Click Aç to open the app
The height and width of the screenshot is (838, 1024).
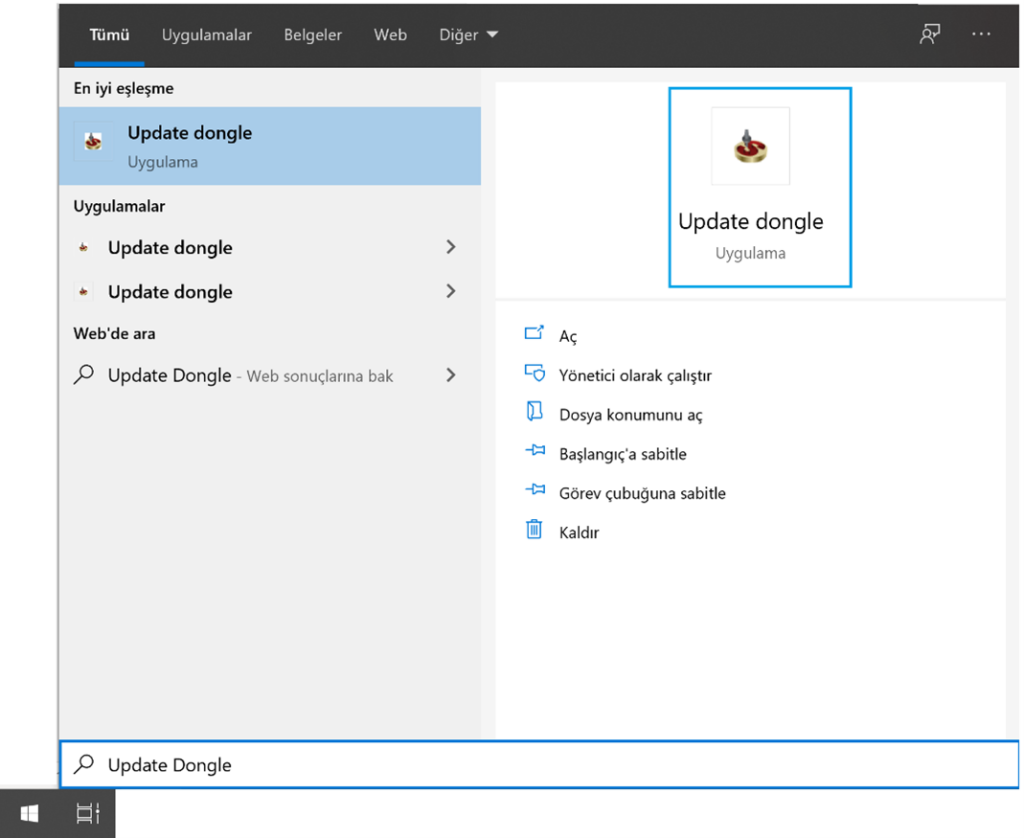568,337
